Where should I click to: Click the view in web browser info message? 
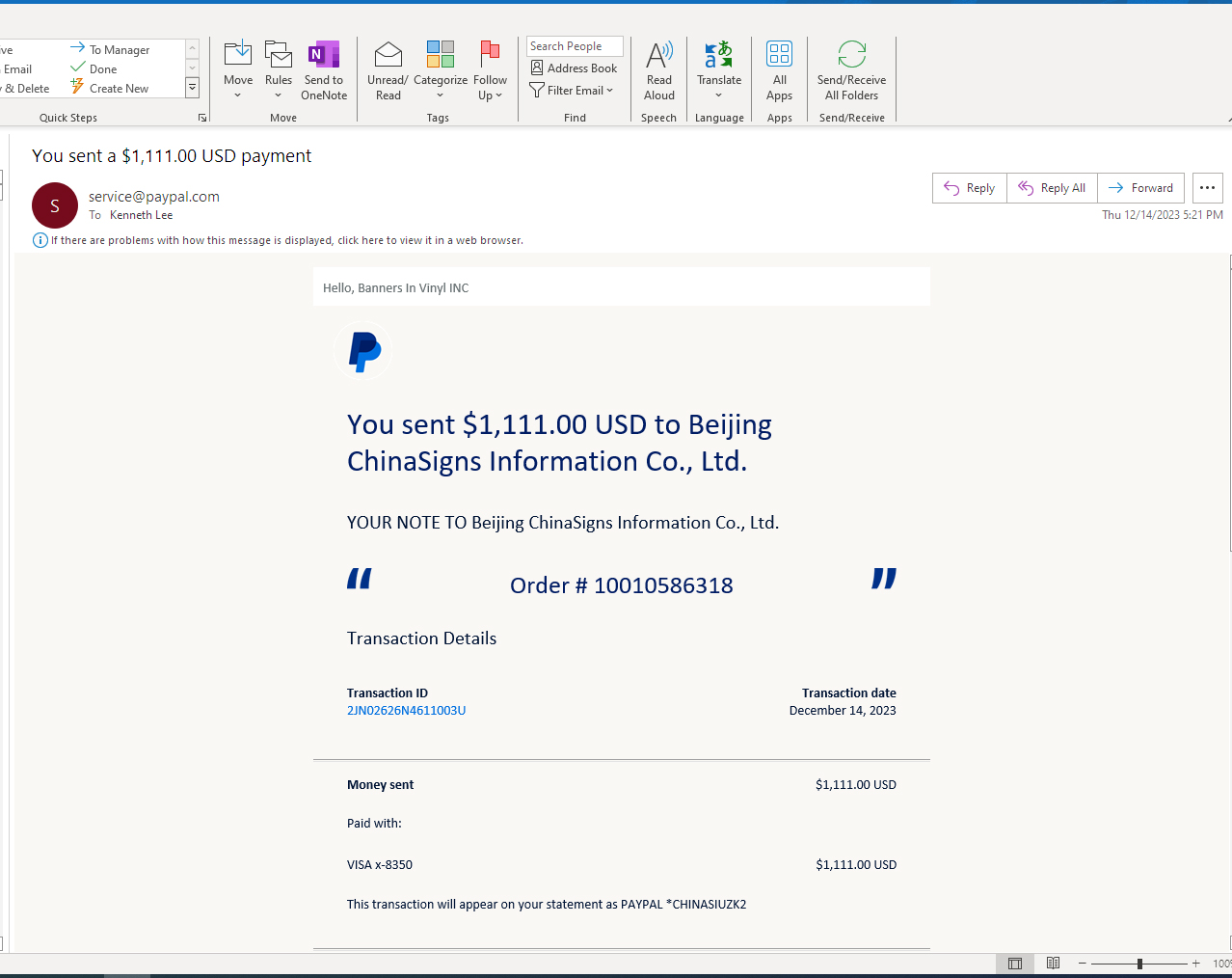click(287, 240)
